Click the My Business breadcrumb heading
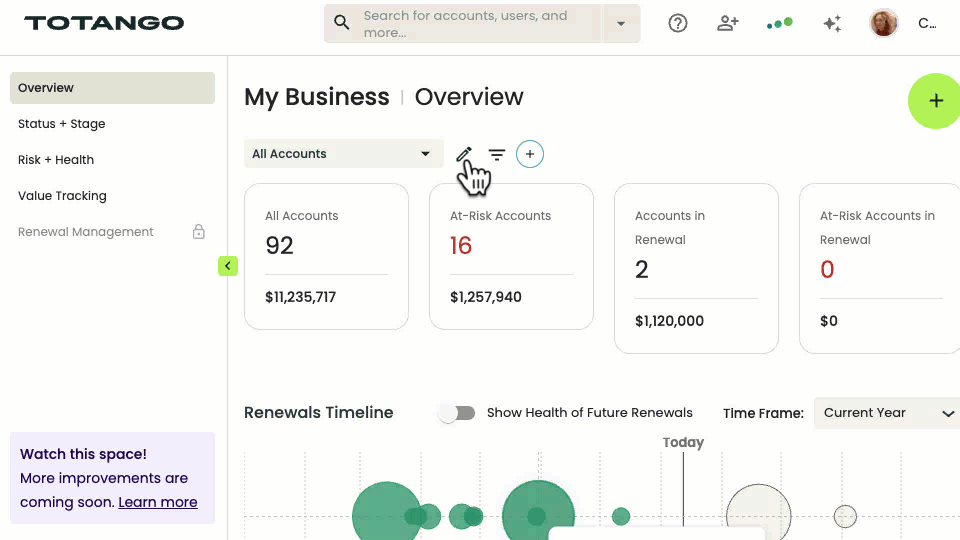 tap(317, 97)
